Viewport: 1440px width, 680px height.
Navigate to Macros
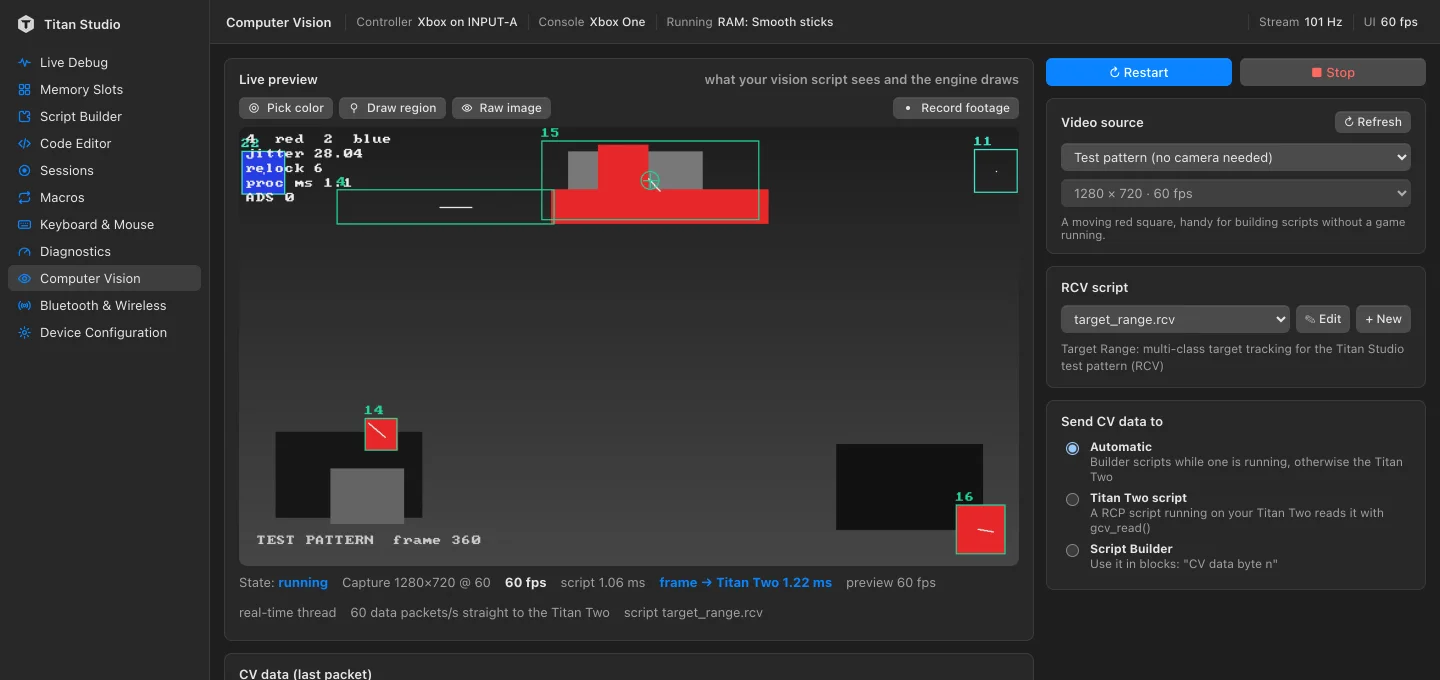click(x=104, y=197)
